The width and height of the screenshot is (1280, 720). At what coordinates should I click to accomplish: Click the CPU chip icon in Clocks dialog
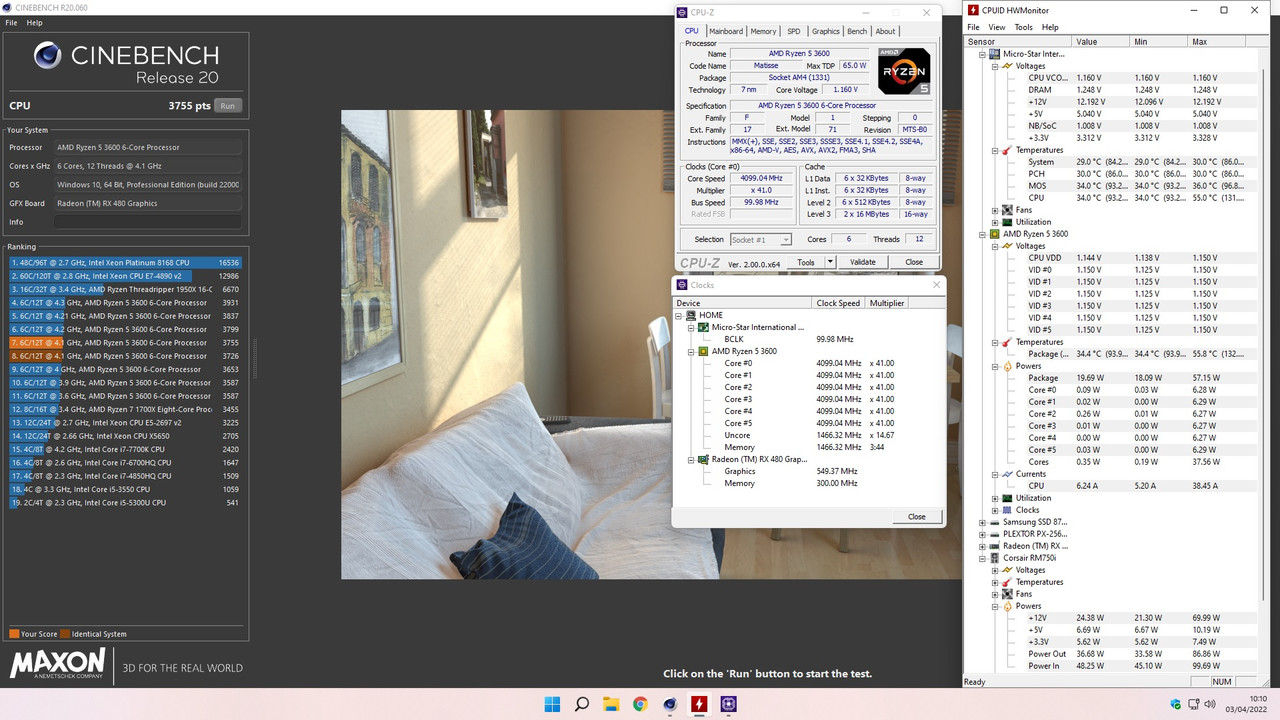pyautogui.click(x=704, y=351)
